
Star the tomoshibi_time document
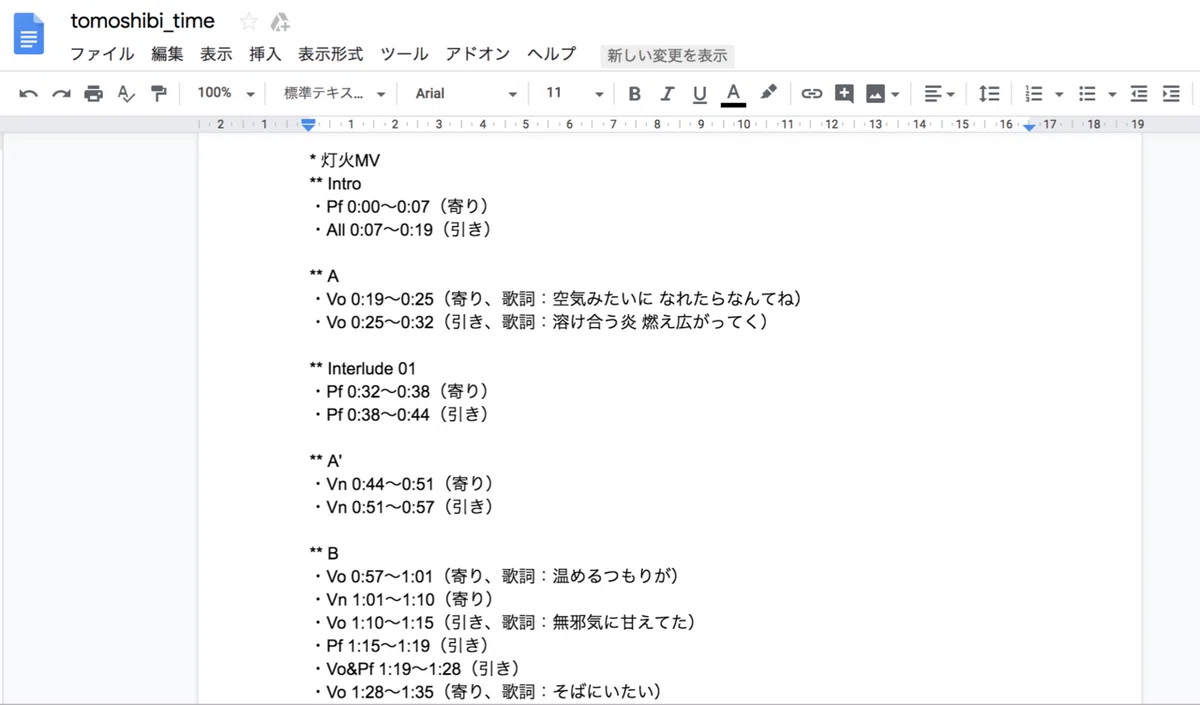(248, 22)
